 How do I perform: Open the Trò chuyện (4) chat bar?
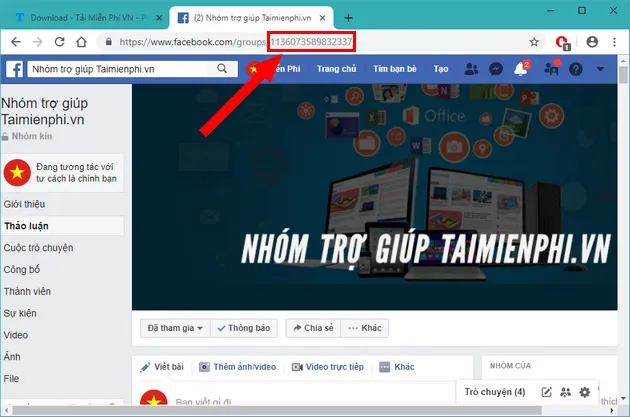coord(495,392)
